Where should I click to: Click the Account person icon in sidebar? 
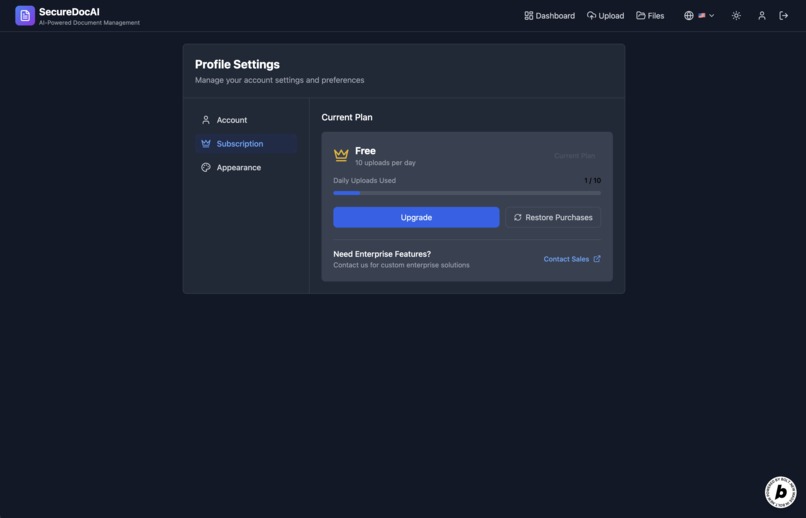[206, 120]
